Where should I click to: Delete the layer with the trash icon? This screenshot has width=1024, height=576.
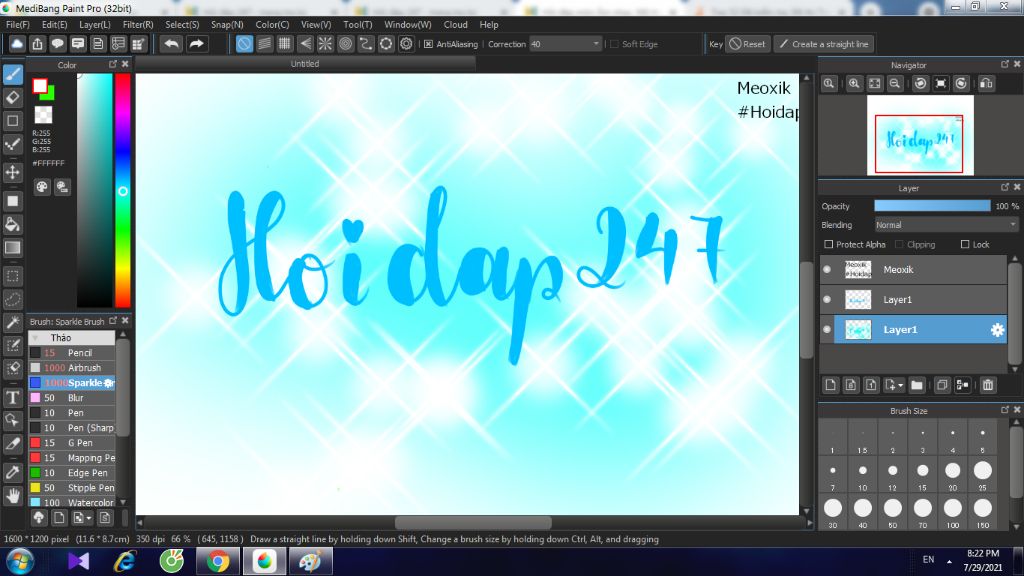(988, 385)
